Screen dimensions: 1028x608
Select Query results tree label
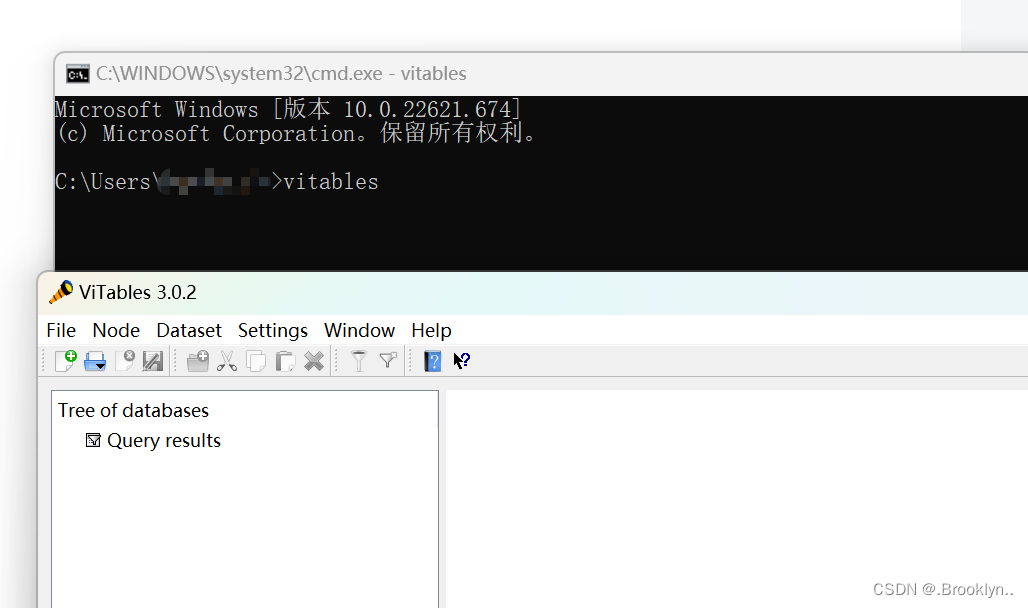click(164, 440)
